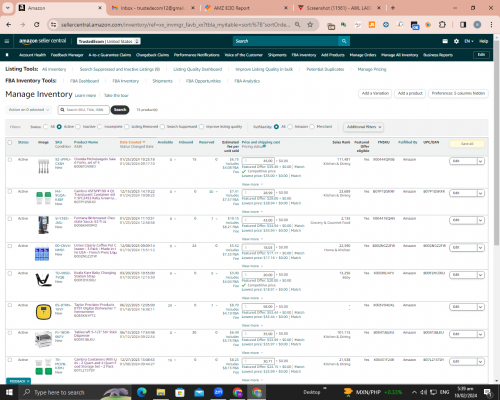Open Preferences: 5 columns hidden button
This screenshot has width=500, height=400.
tap(458, 93)
